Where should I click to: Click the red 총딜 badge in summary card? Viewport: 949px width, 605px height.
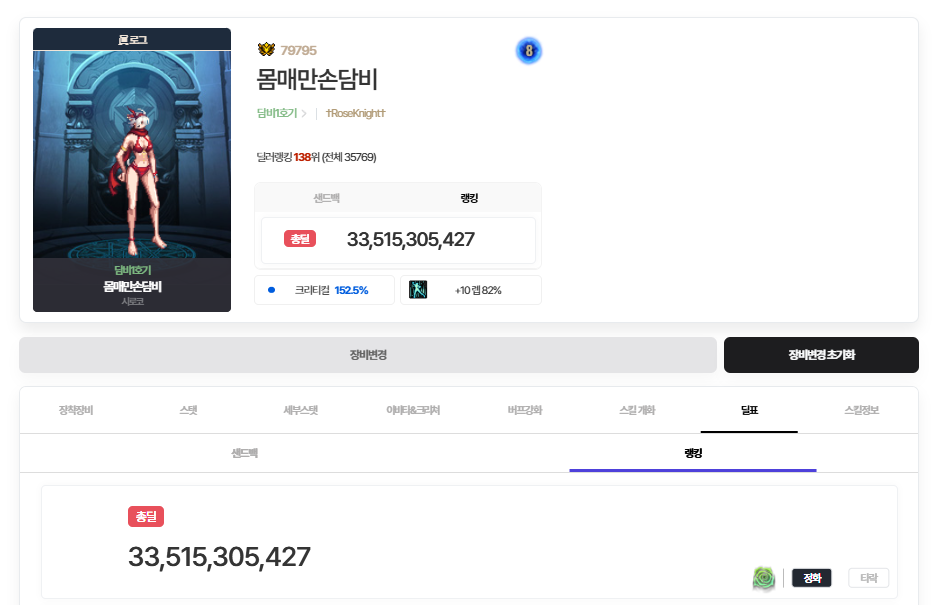300,239
